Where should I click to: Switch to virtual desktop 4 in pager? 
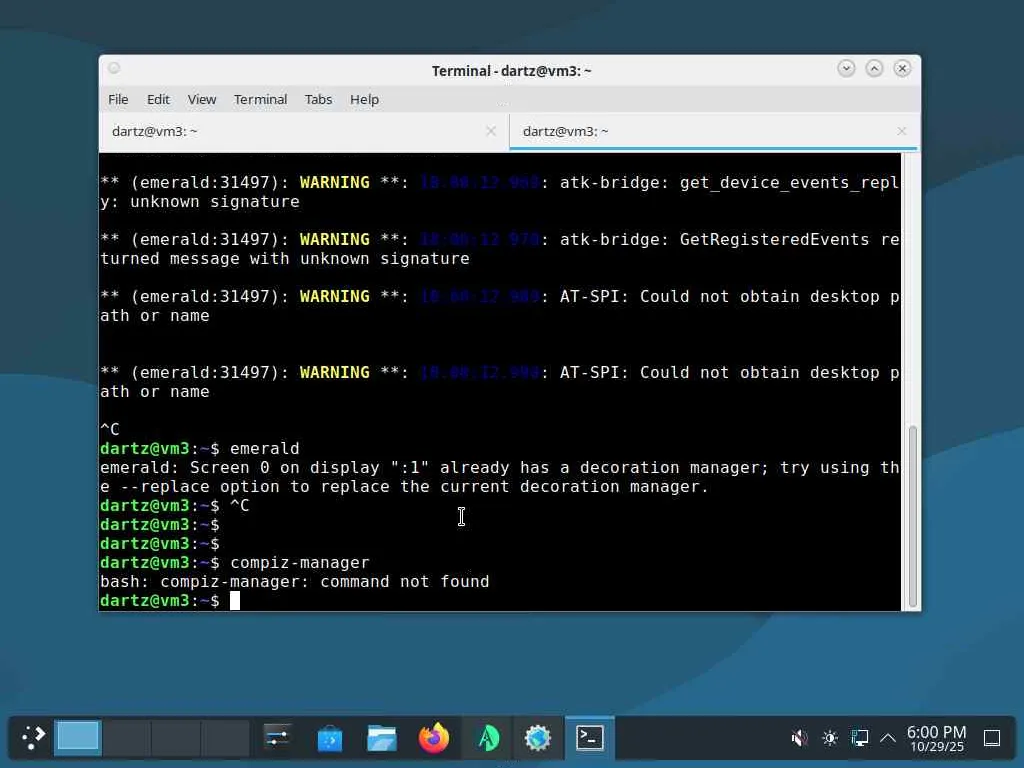[225, 738]
